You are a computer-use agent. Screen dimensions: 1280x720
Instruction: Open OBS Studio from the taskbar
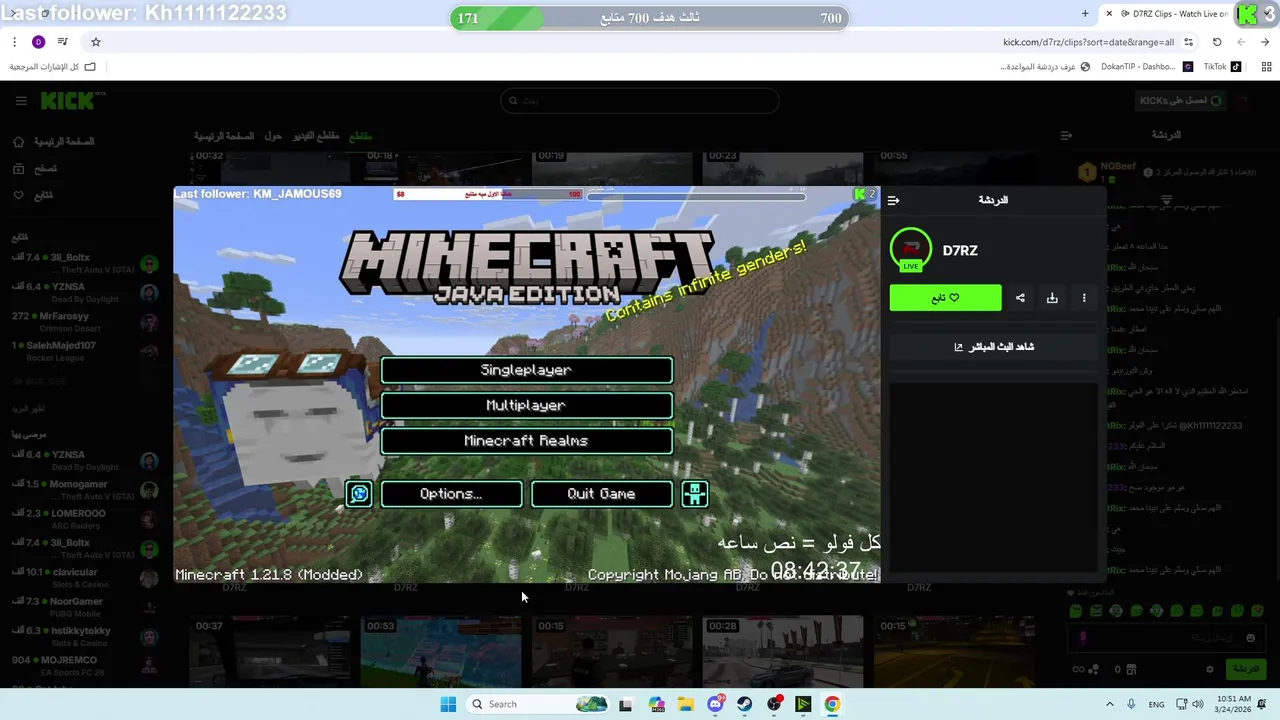(x=774, y=704)
